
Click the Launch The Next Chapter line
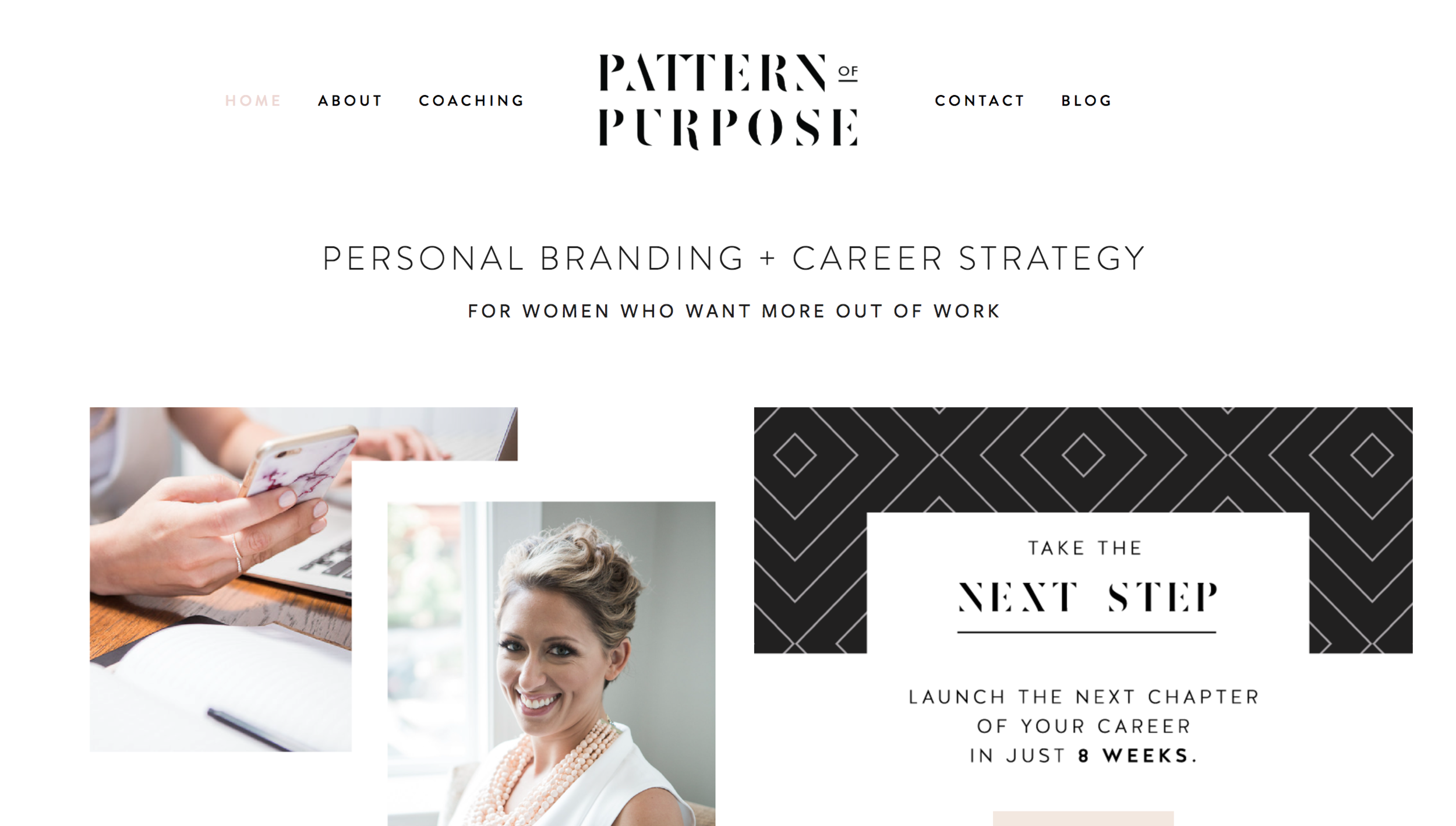click(x=1084, y=697)
